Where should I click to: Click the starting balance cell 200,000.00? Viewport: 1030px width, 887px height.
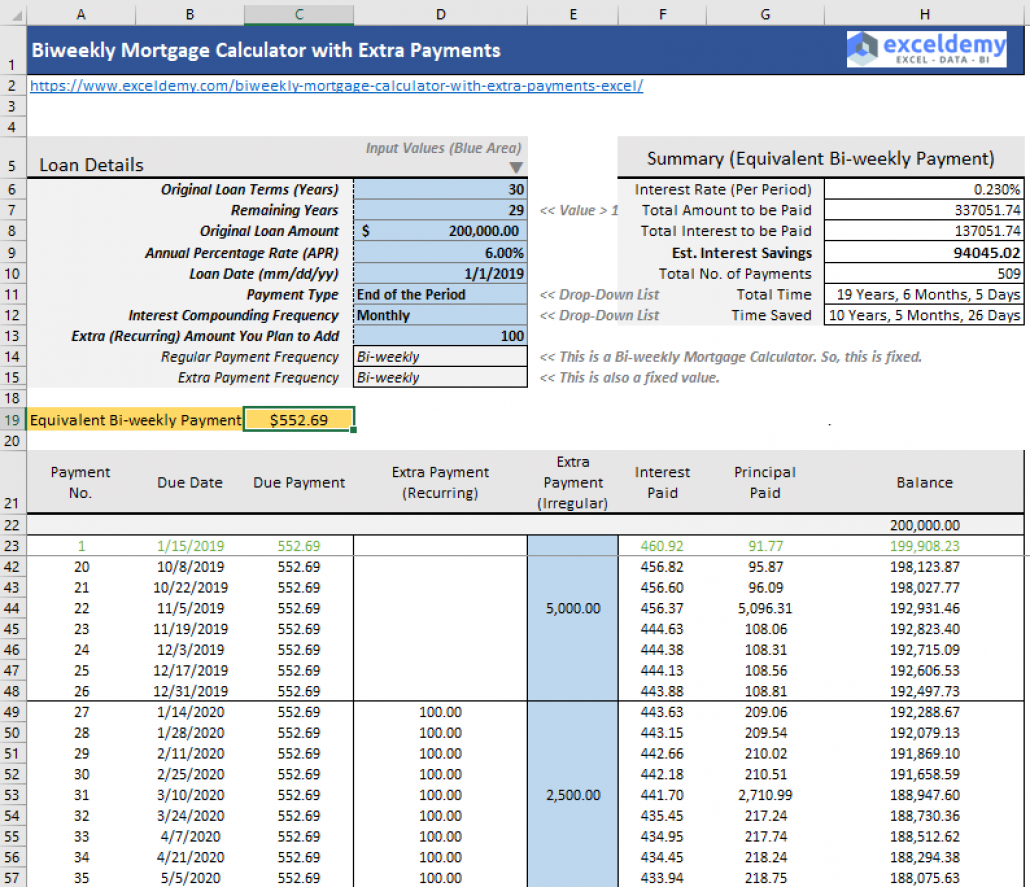924,525
